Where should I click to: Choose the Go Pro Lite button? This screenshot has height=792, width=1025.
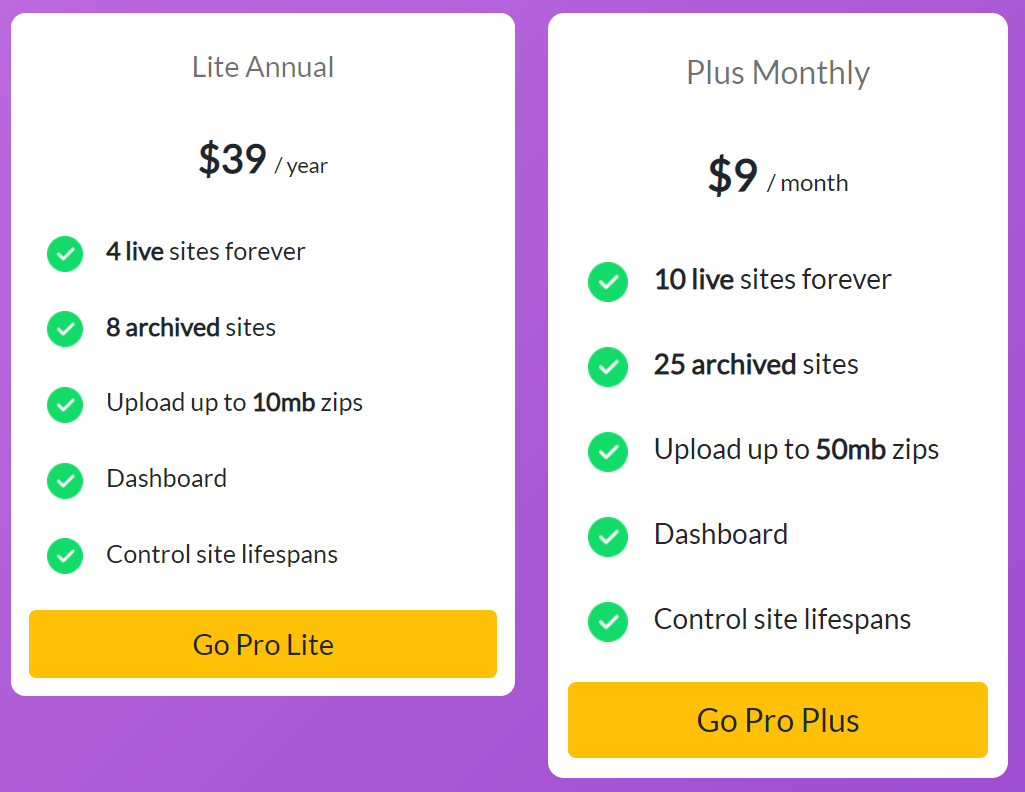tap(263, 644)
